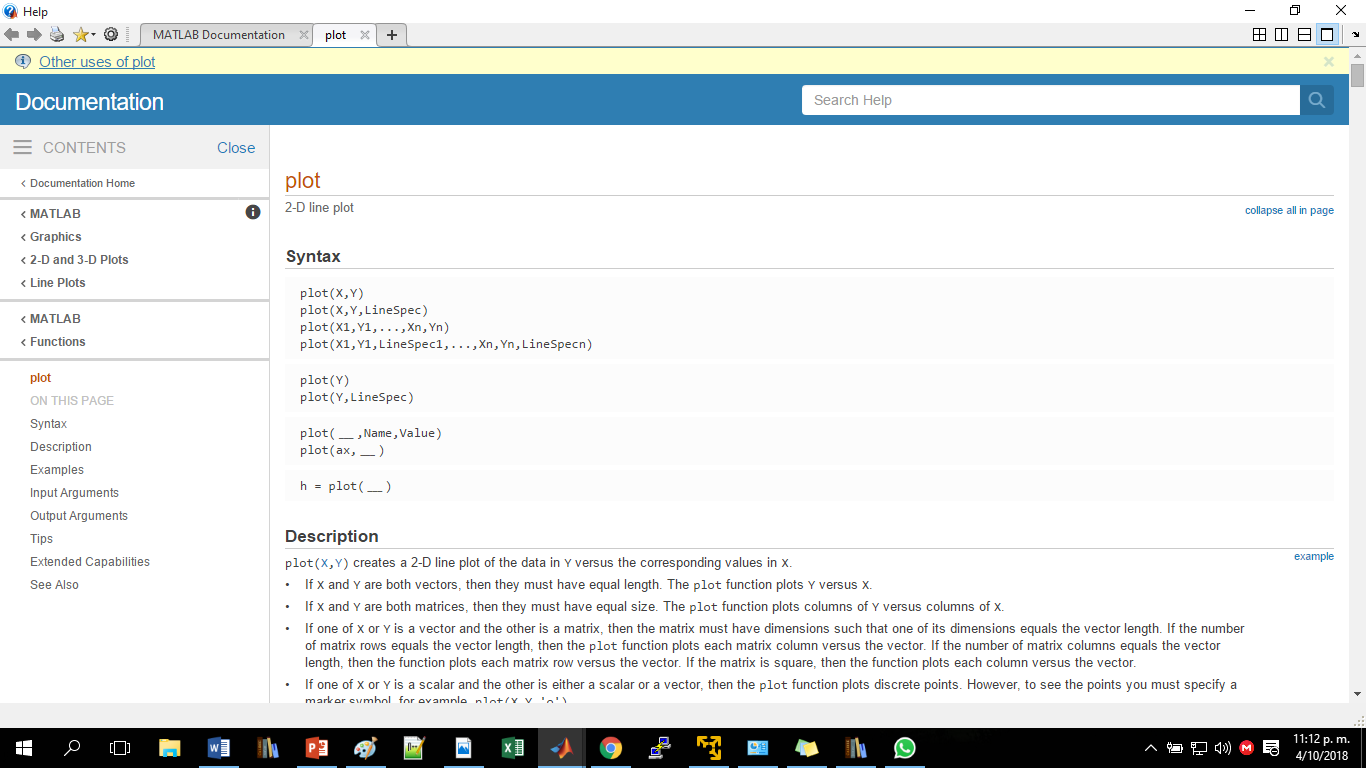Open volume control in system tray
The image size is (1366, 768).
(x=1222, y=748)
